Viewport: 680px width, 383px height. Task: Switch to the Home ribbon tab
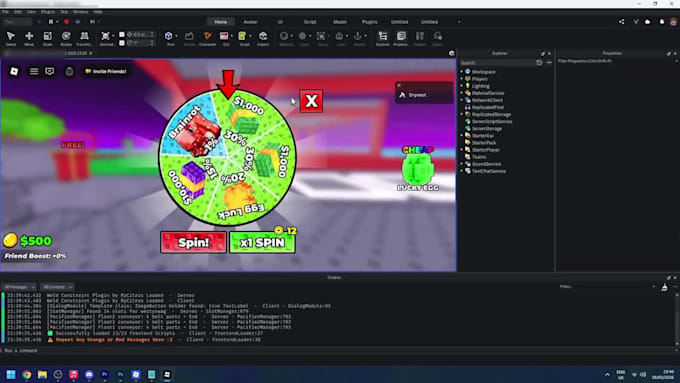pyautogui.click(x=220, y=22)
